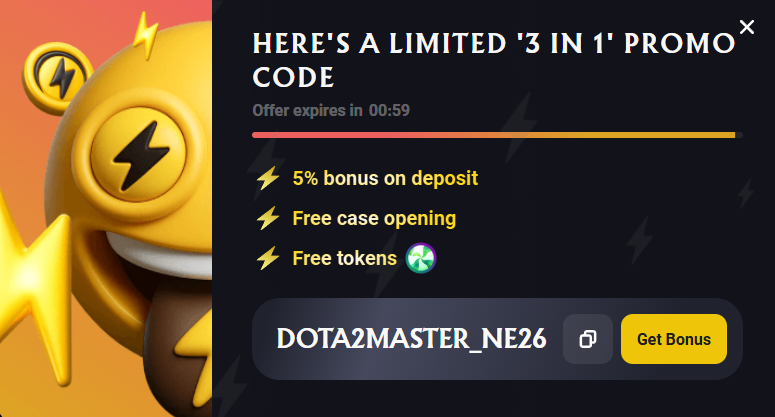This screenshot has height=417, width=775.
Task: Click the mascot's lightning bolt eye
Action: pyautogui.click(x=138, y=154)
